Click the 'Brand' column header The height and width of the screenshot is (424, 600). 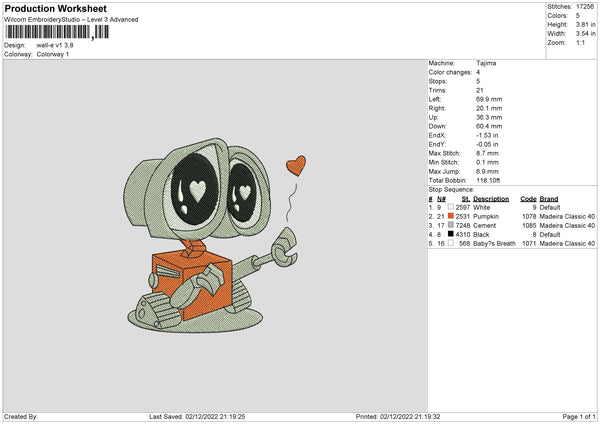tap(549, 199)
